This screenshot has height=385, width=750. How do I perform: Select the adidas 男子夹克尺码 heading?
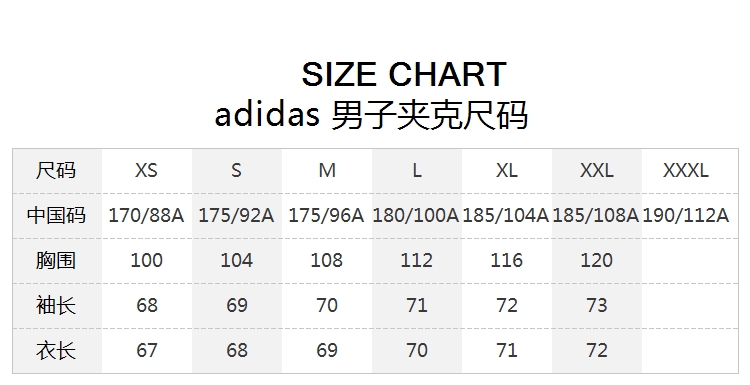[371, 115]
